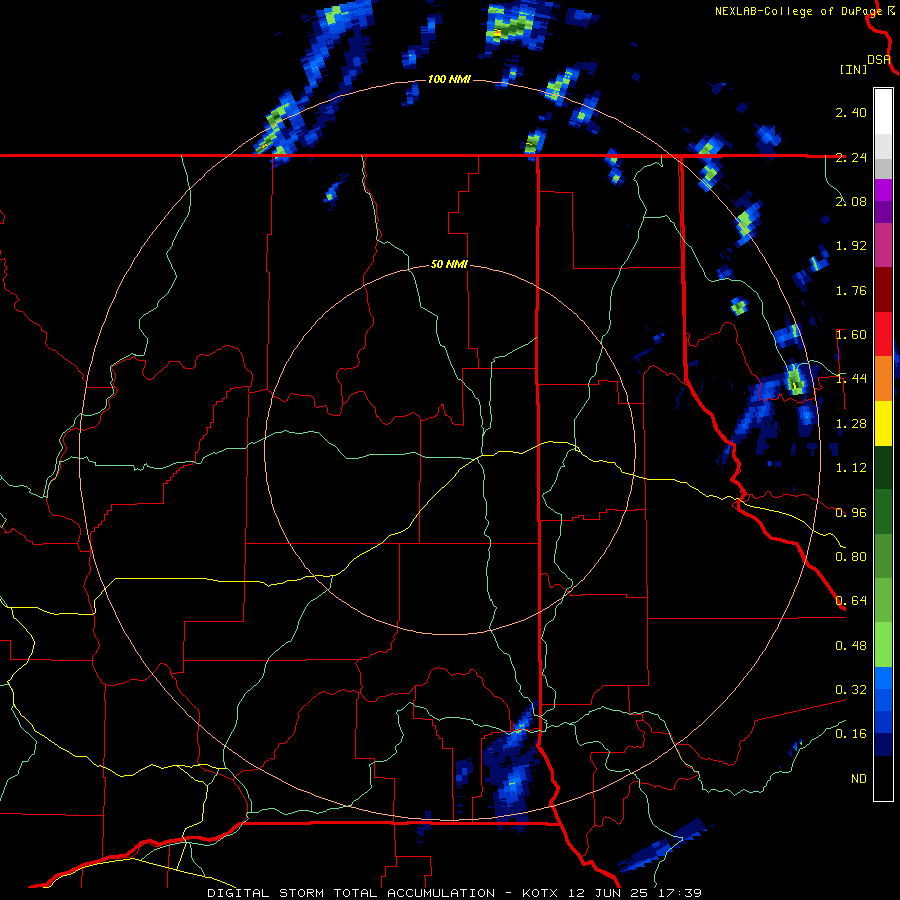This screenshot has width=900, height=900.
Task: Click the 1.92 legend value
Action: point(851,246)
